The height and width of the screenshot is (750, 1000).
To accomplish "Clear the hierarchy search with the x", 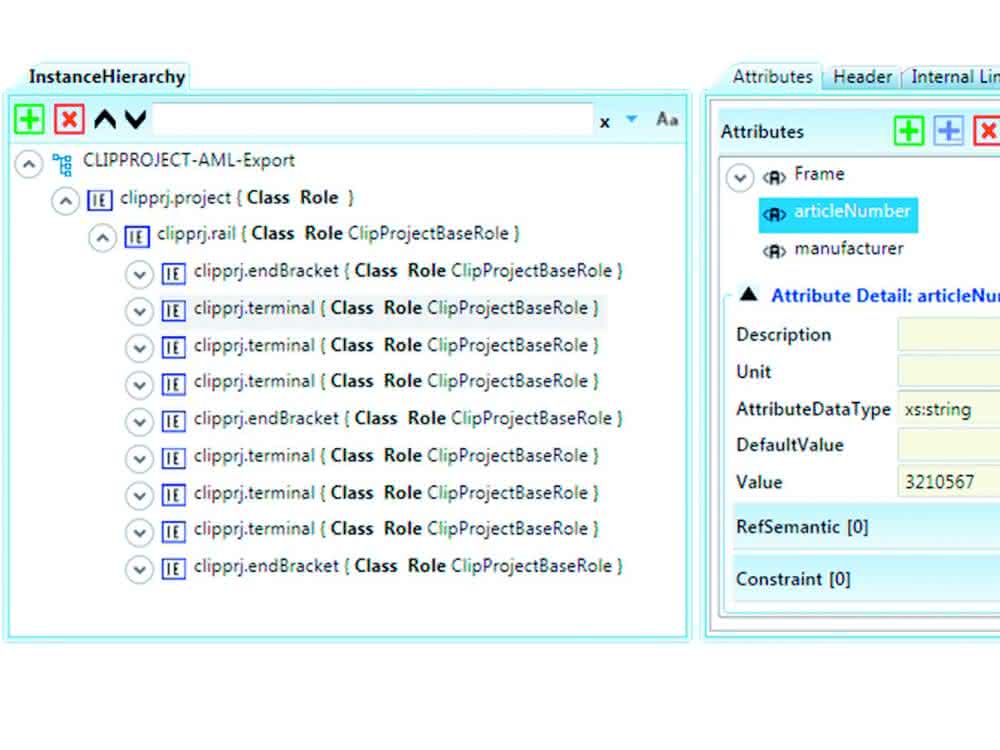I will pos(605,122).
